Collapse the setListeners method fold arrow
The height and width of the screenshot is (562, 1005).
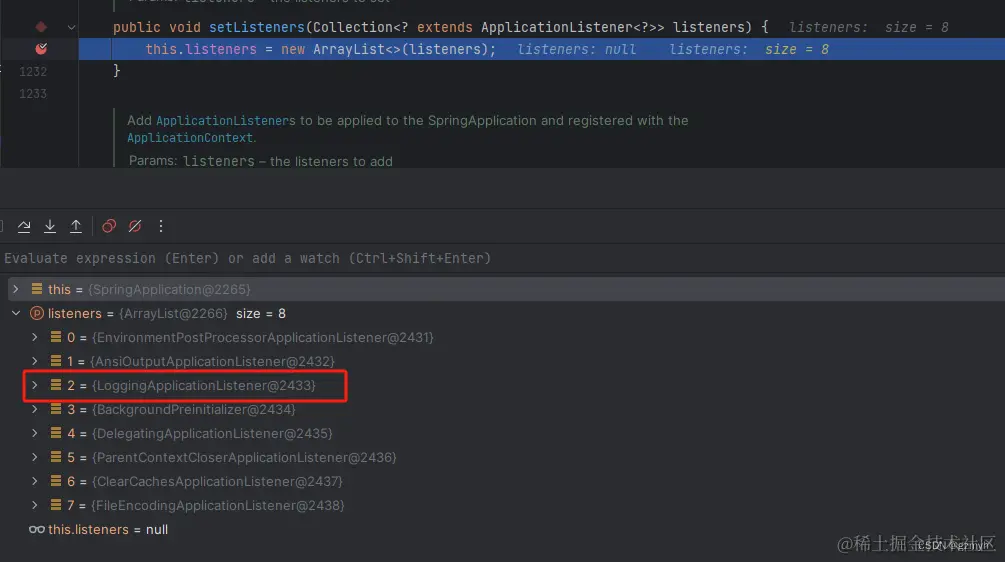(71, 28)
